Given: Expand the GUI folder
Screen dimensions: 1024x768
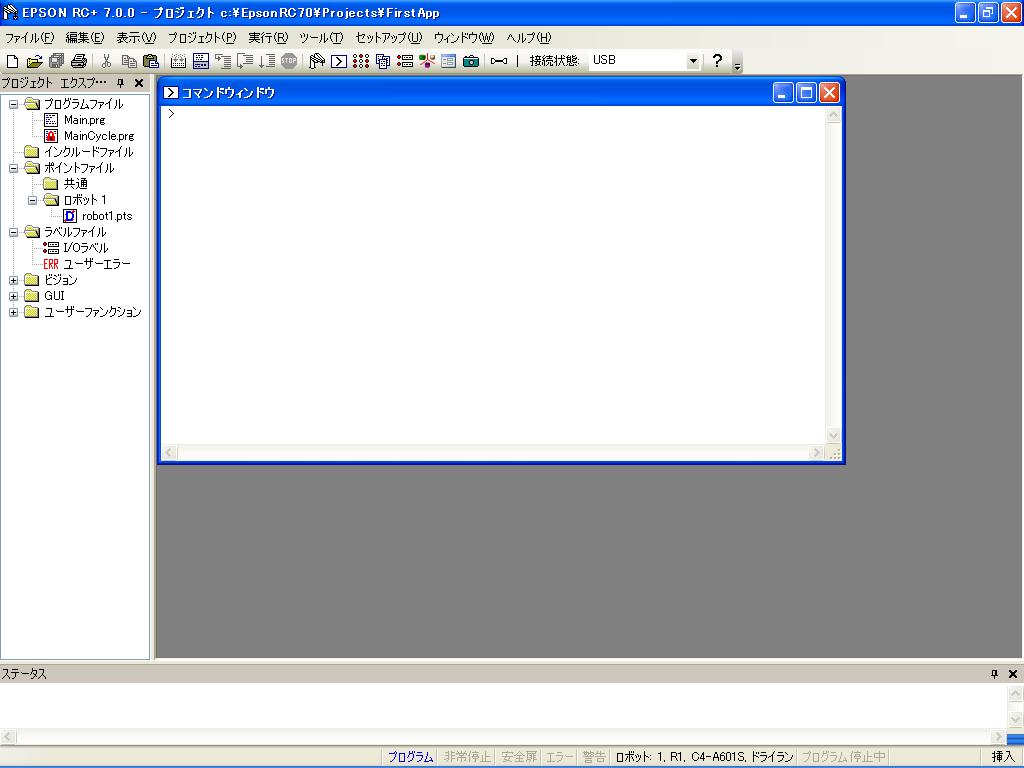Looking at the screenshot, I should pyautogui.click(x=13, y=296).
